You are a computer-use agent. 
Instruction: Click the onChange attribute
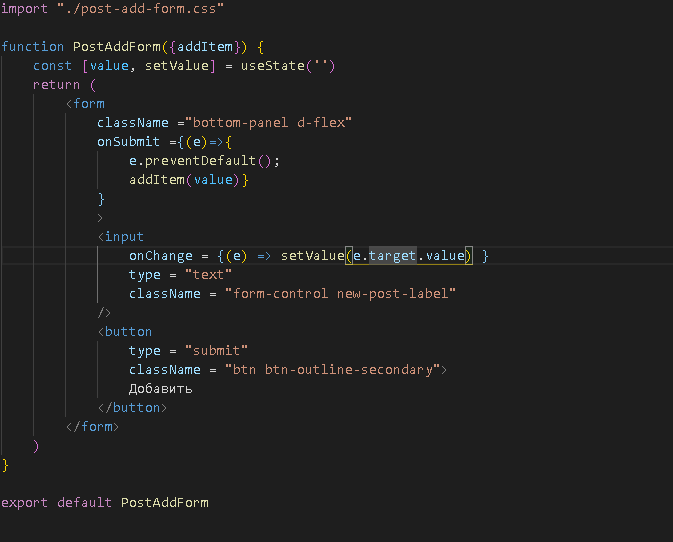click(161, 256)
